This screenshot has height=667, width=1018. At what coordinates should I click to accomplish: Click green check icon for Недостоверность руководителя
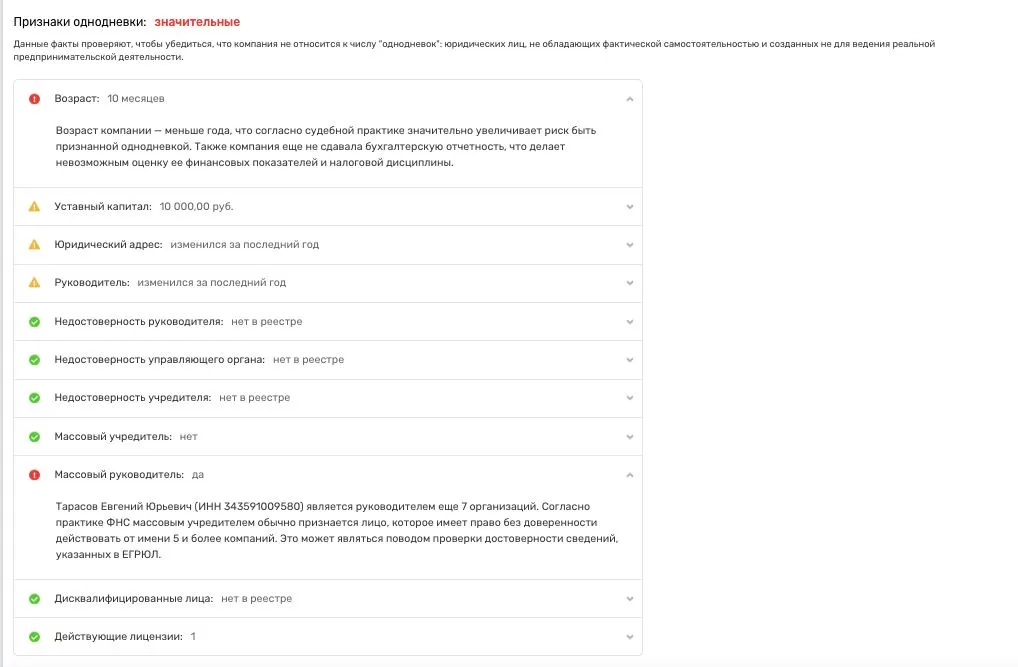click(x=34, y=322)
